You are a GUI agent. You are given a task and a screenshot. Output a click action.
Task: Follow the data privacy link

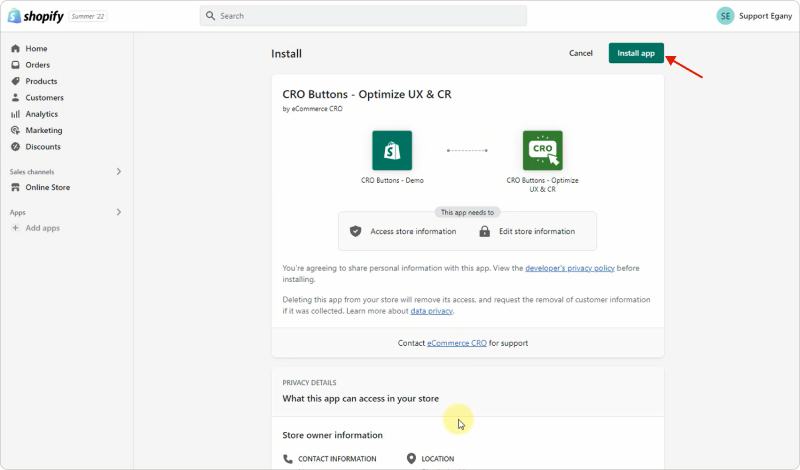click(x=432, y=311)
